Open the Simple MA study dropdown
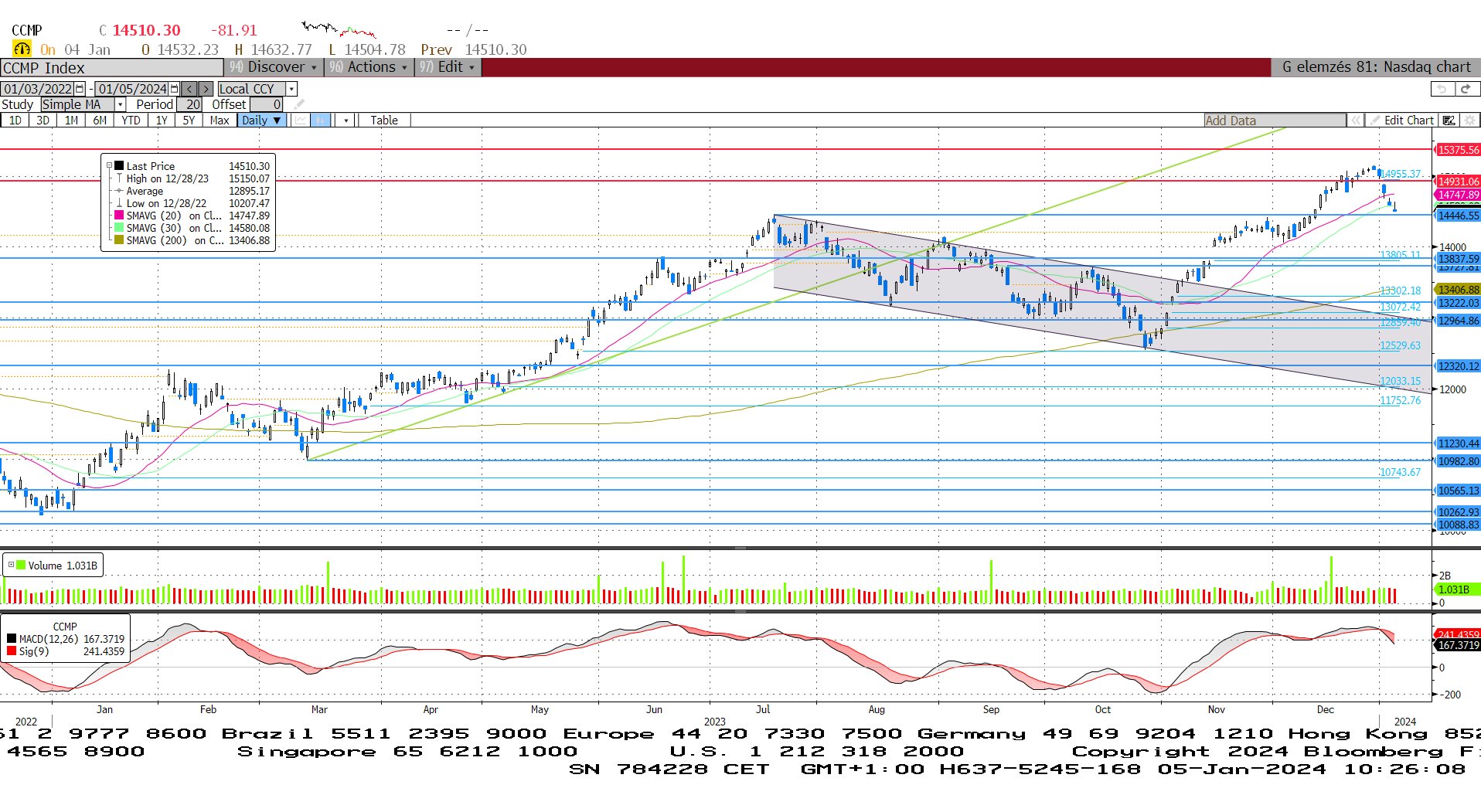The width and height of the screenshot is (1481, 812). [x=121, y=104]
